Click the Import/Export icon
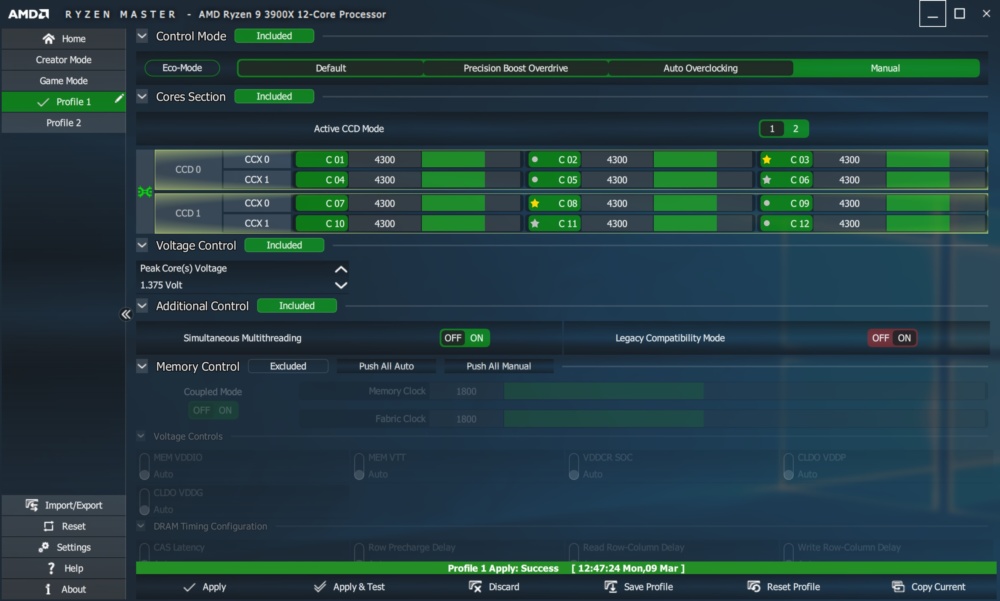Image resolution: width=1000 pixels, height=601 pixels. click(31, 505)
